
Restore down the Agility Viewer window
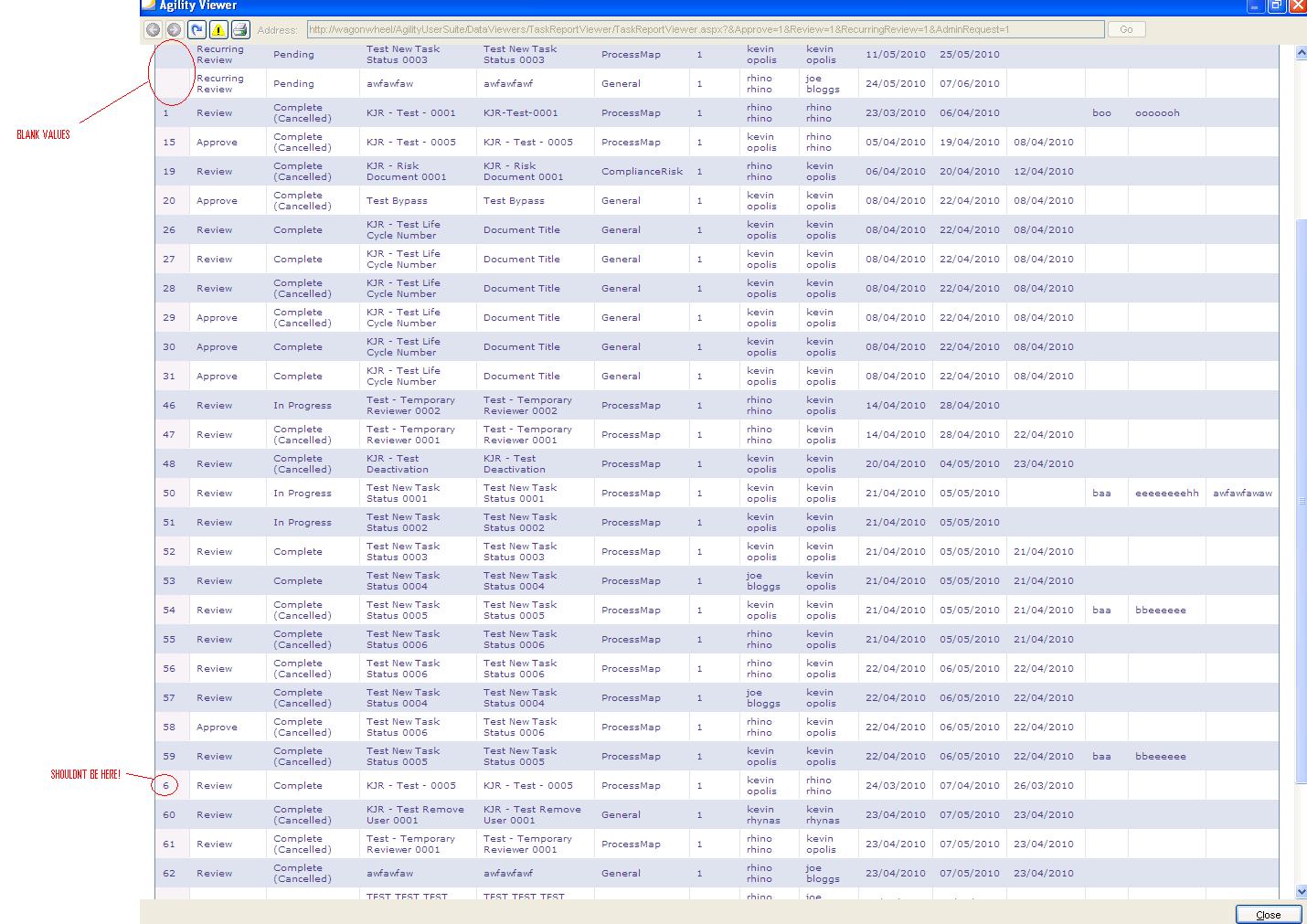1276,5
